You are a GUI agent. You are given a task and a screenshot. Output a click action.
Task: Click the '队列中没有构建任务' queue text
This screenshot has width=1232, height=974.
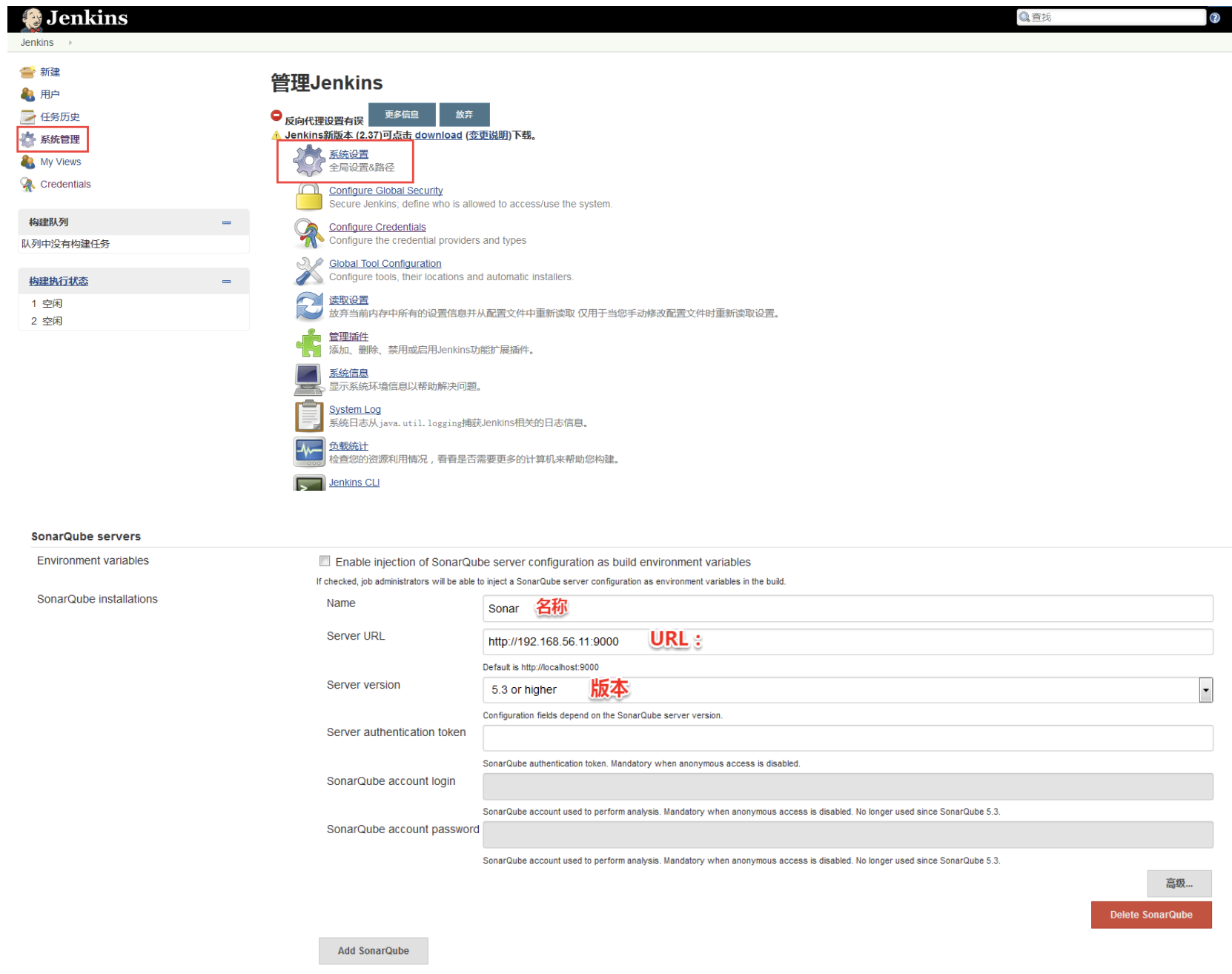(x=65, y=244)
